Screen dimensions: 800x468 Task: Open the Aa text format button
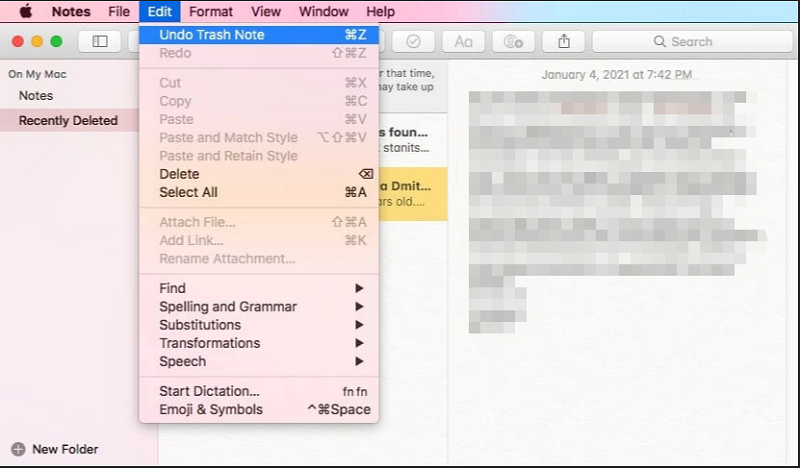(463, 41)
